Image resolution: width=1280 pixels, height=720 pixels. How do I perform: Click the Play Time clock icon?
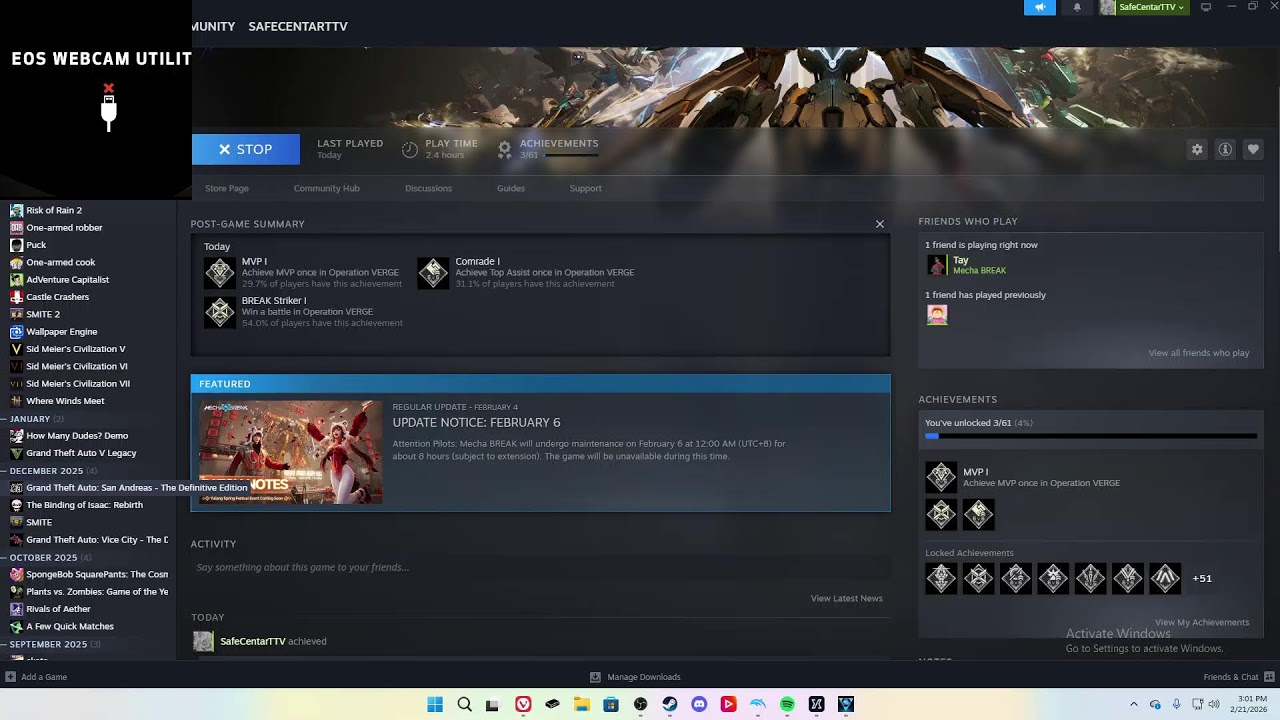pos(410,149)
